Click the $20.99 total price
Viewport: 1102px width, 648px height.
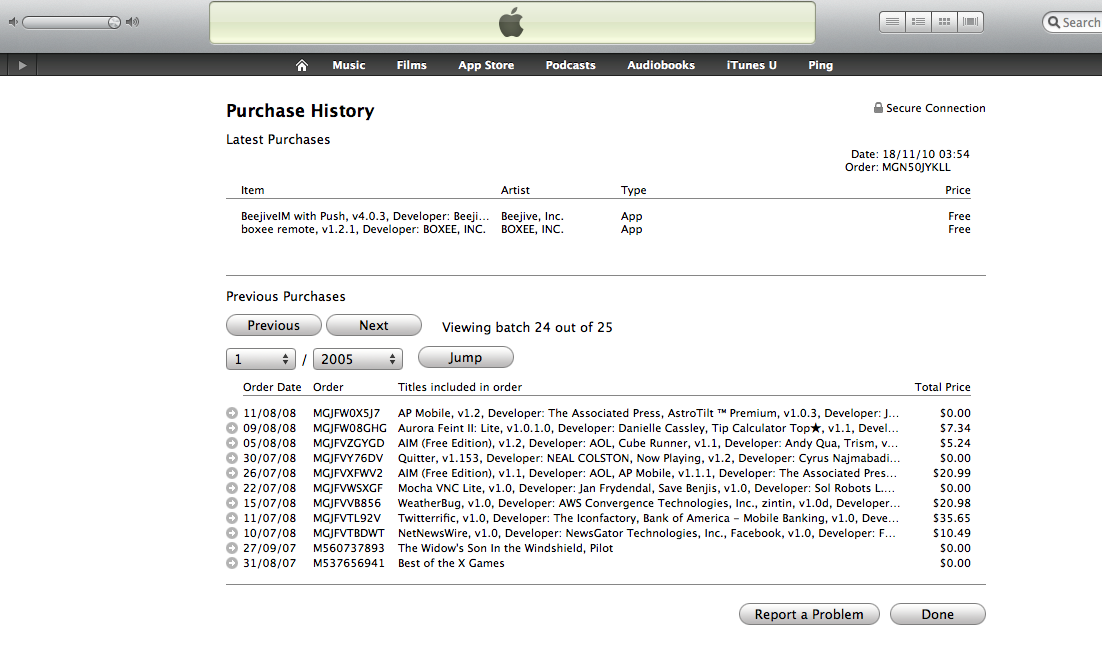point(952,473)
